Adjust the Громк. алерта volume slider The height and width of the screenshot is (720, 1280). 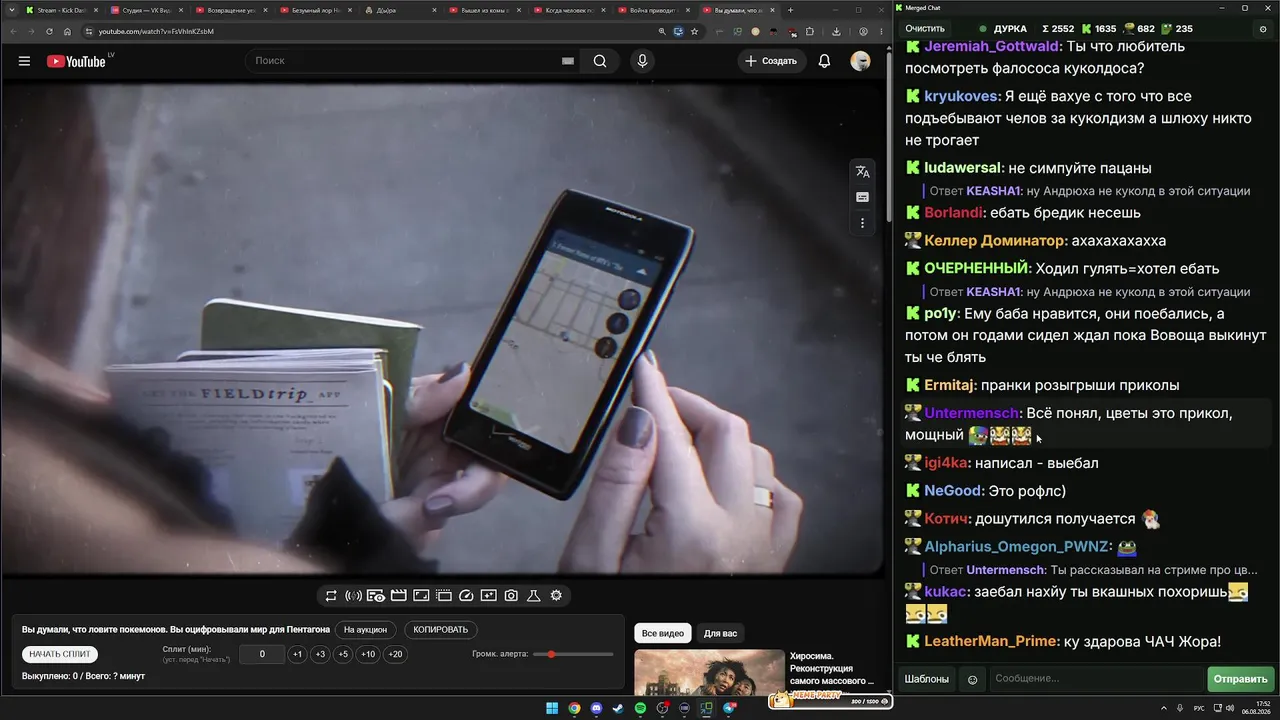(x=573, y=654)
